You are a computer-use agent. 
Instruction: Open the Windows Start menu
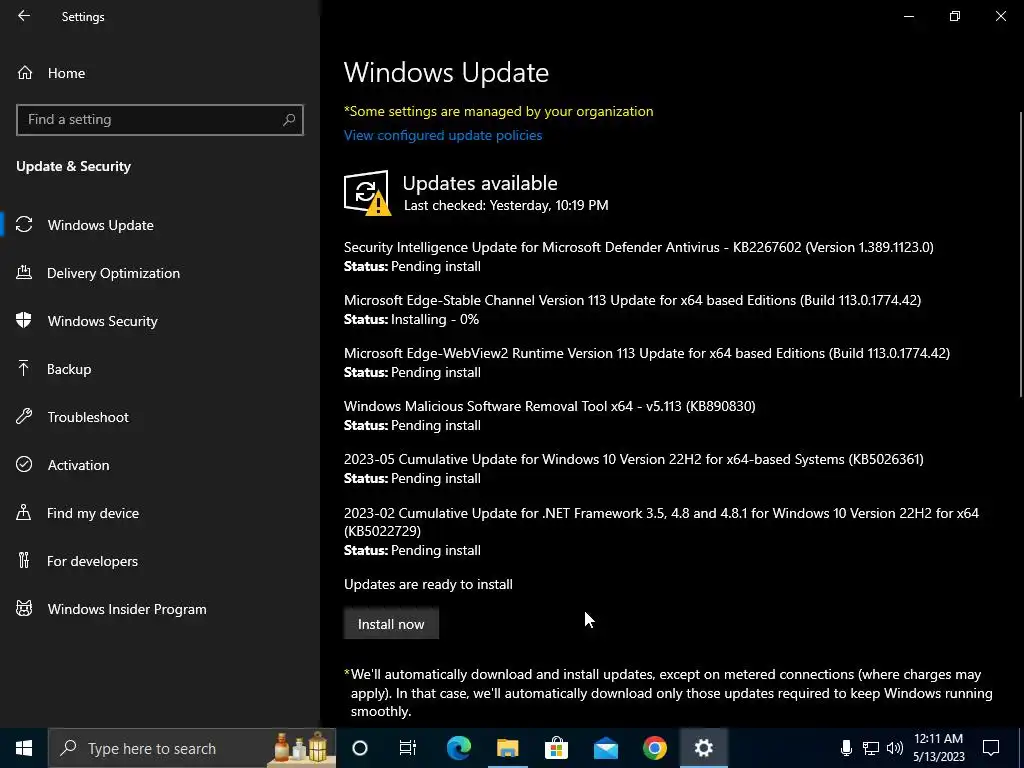24,748
